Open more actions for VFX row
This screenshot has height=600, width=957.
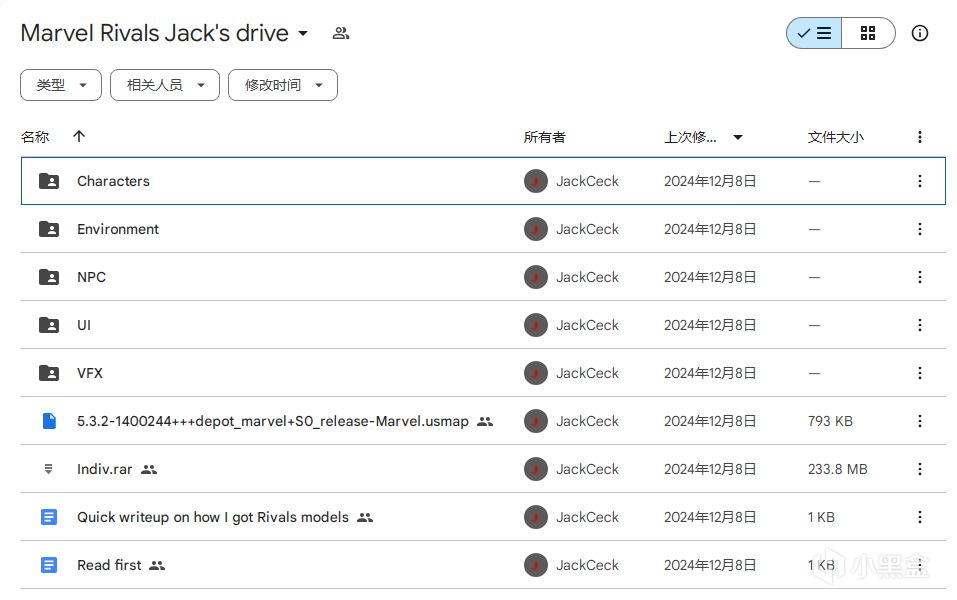pyautogui.click(x=919, y=373)
